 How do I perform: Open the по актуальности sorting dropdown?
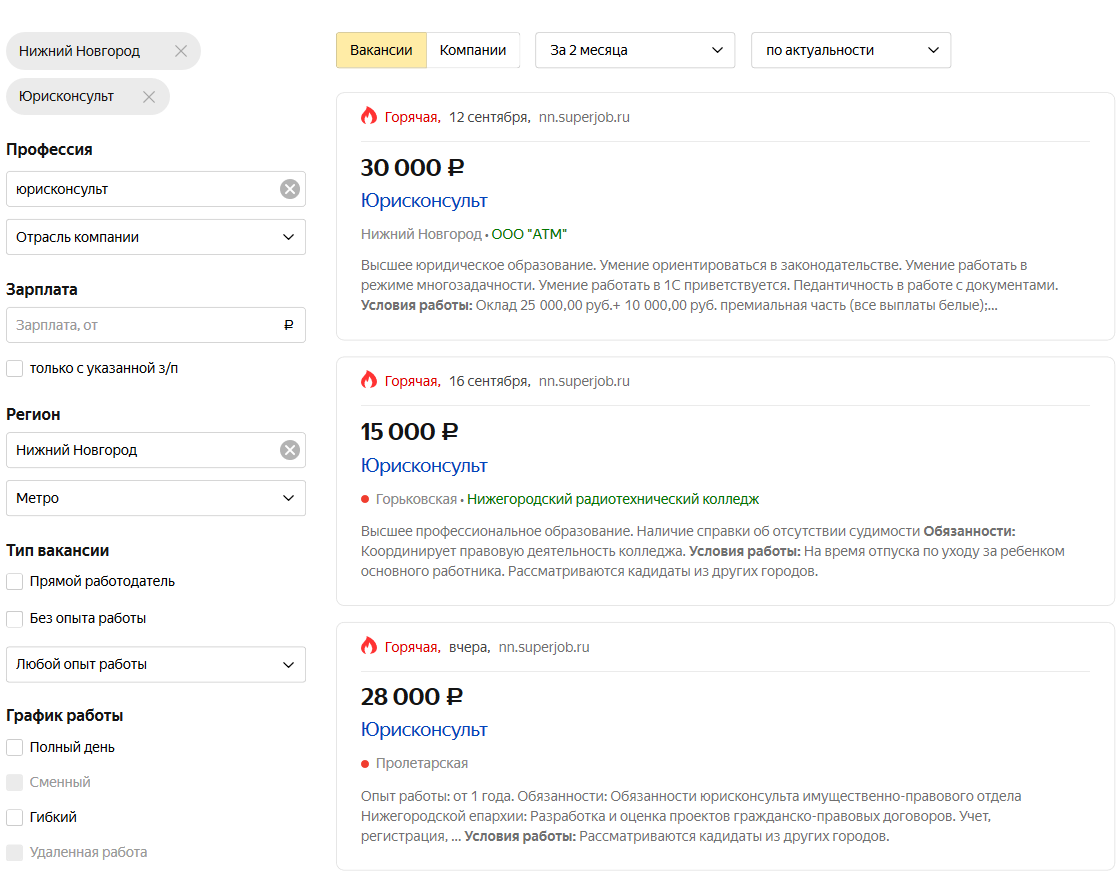coord(851,50)
